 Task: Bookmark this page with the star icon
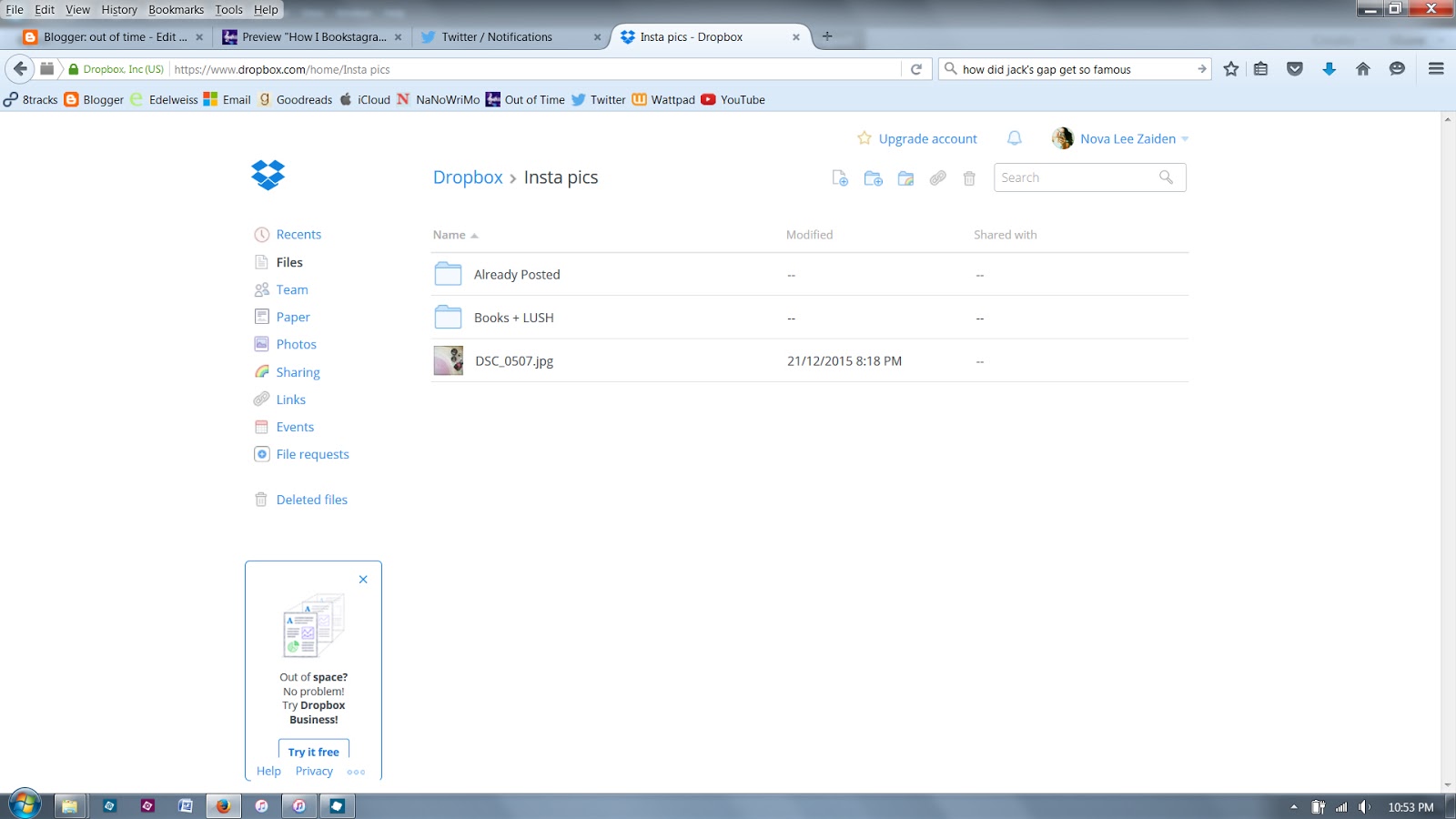pos(1231,69)
